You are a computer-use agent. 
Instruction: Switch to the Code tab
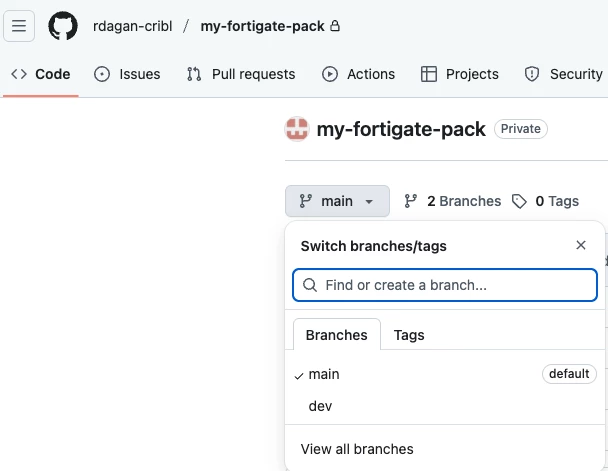tap(41, 74)
